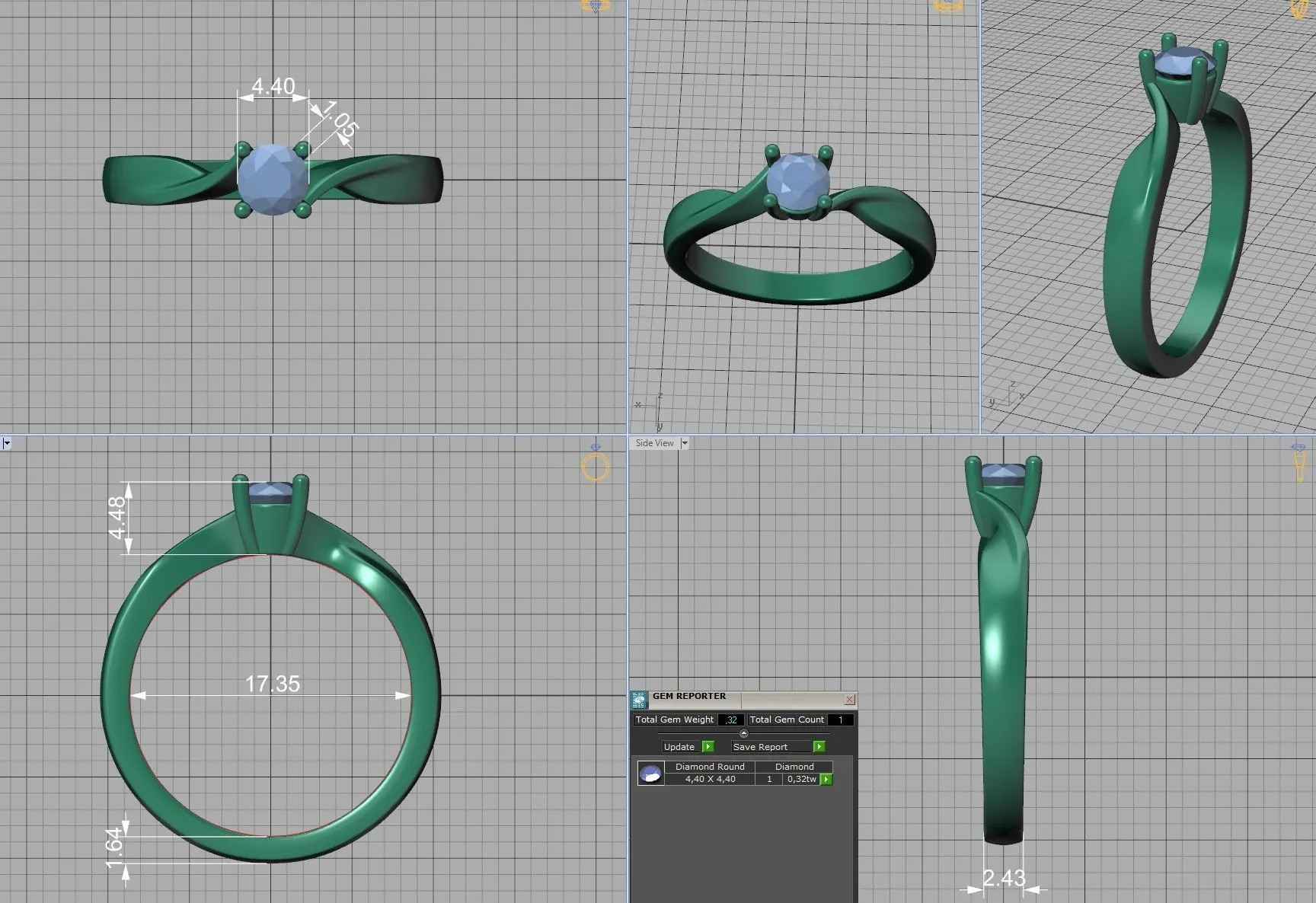This screenshot has width=1316, height=903.
Task: Click the 17.35 inner diameter dimension label
Action: click(272, 684)
